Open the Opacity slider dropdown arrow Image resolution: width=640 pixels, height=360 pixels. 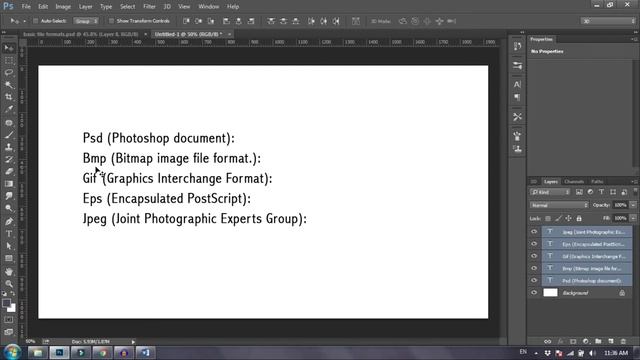coord(633,205)
